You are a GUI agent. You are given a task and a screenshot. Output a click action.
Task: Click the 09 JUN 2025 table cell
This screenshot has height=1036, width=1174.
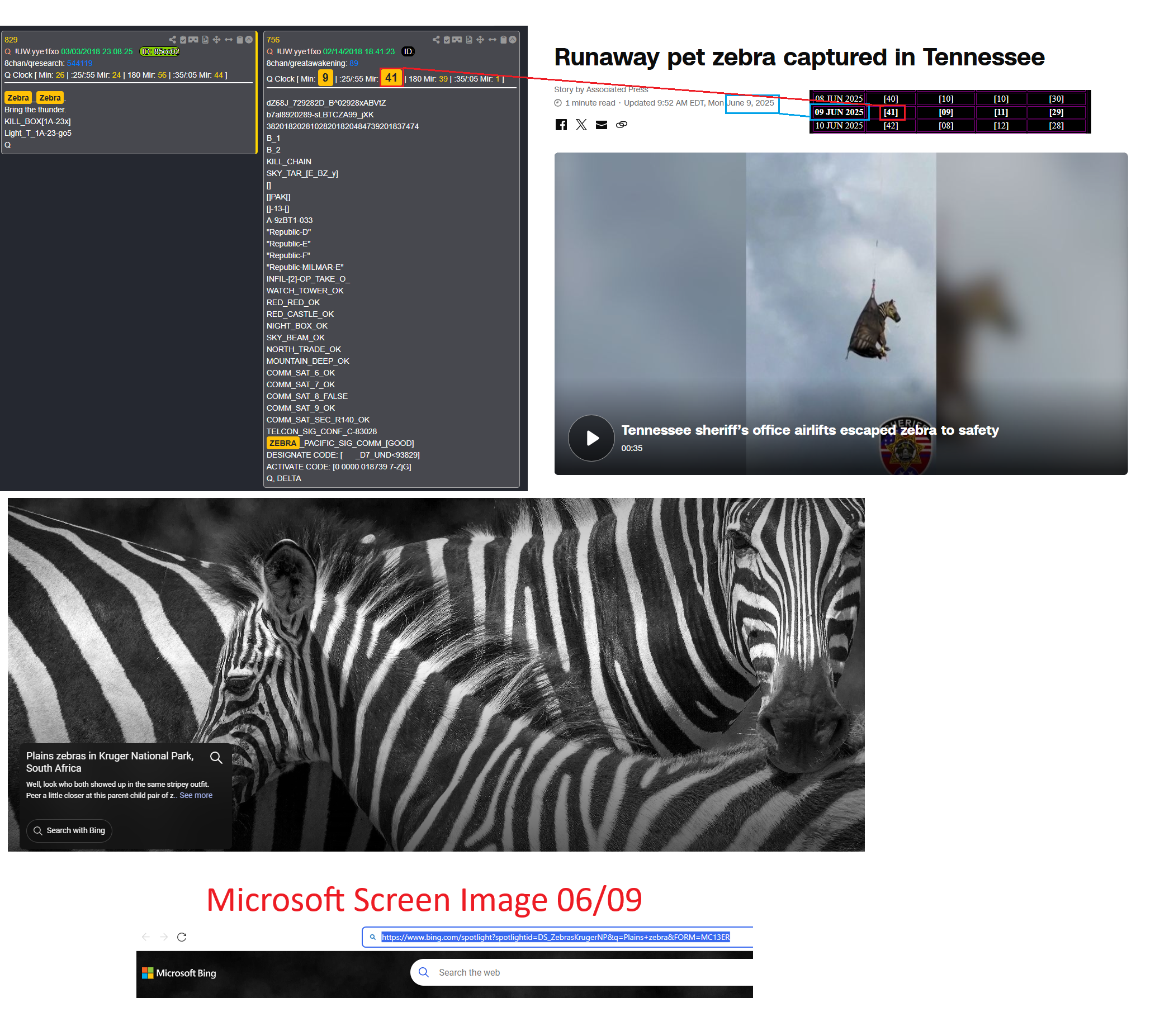pyautogui.click(x=839, y=112)
